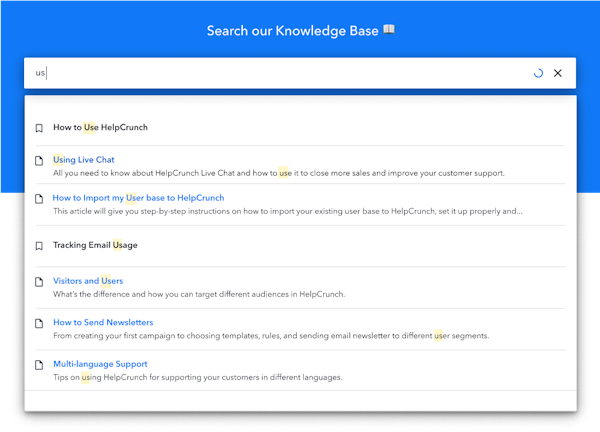Click document icon next to Multi-language Support
Viewport: 600px width, 432px height.
point(39,365)
